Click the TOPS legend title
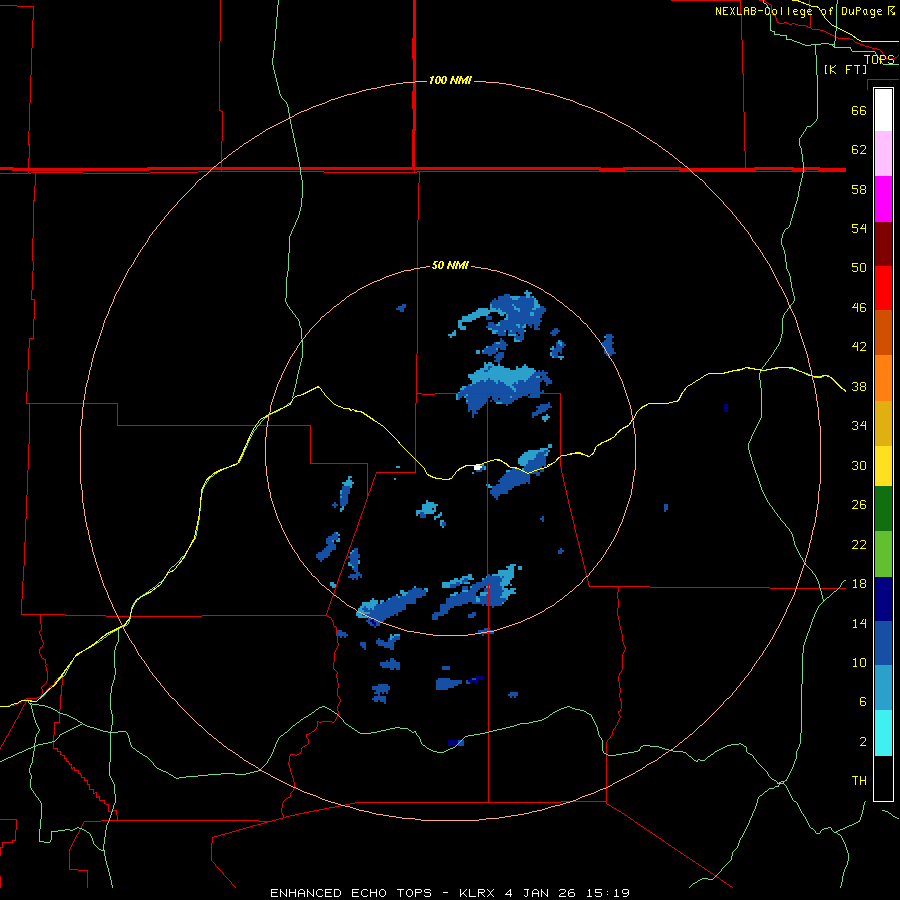The height and width of the screenshot is (900, 900). [879, 59]
